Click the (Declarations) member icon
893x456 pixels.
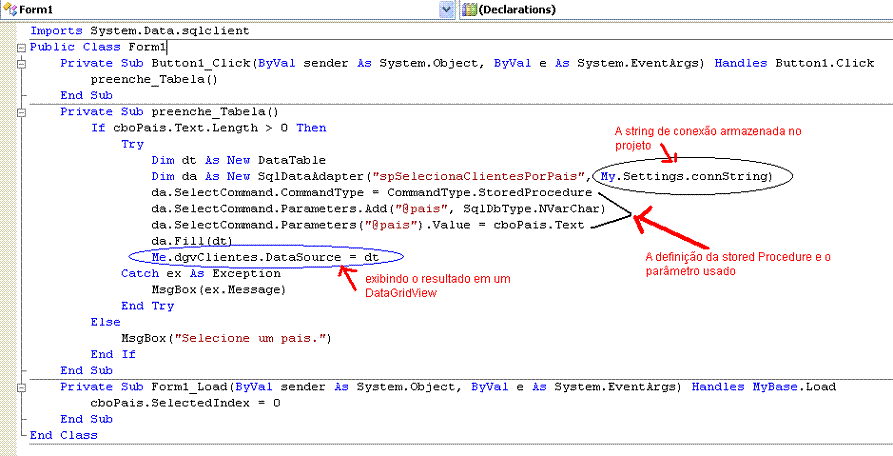(469, 9)
